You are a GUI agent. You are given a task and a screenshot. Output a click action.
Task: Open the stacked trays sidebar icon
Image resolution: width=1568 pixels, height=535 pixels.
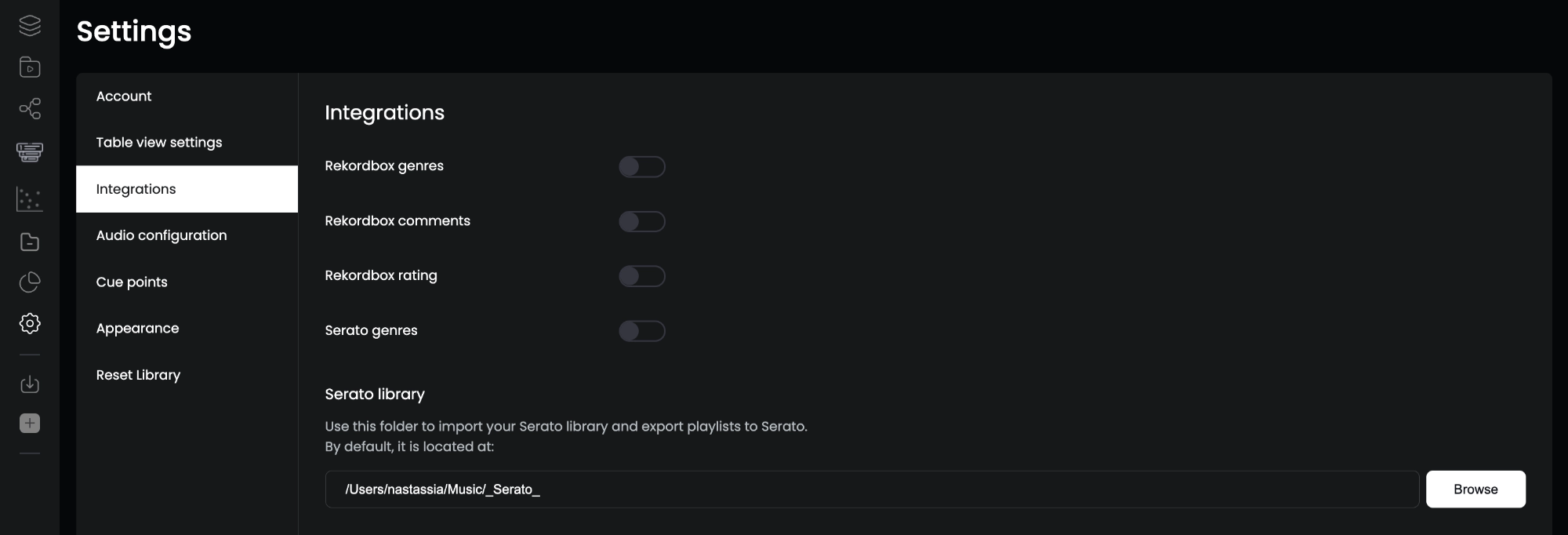(30, 151)
